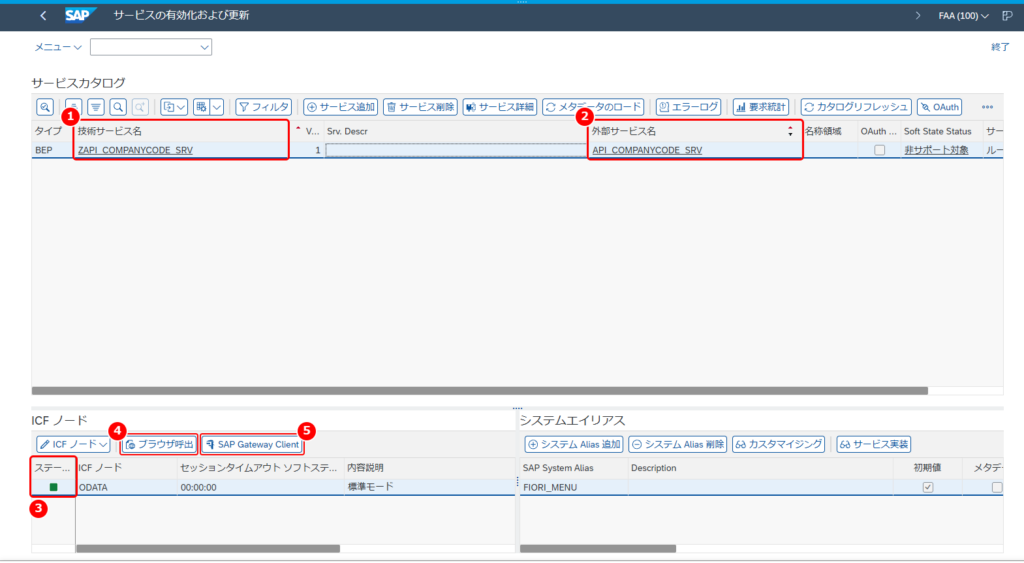The width and height of the screenshot is (1024, 563).
Task: Go back using the header back arrow
Action: click(x=43, y=15)
